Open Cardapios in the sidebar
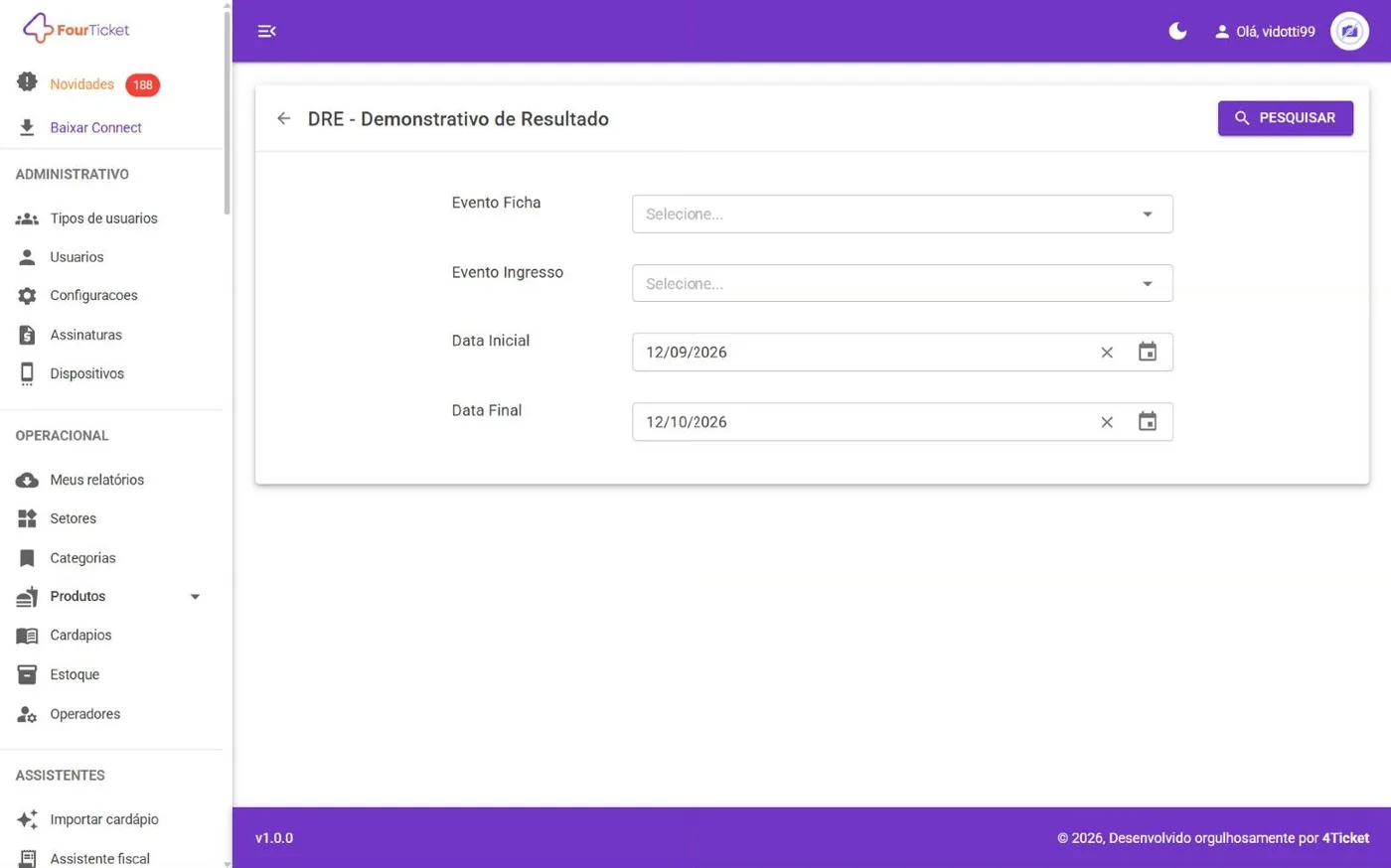Viewport: 1391px width, 868px height. coord(80,636)
